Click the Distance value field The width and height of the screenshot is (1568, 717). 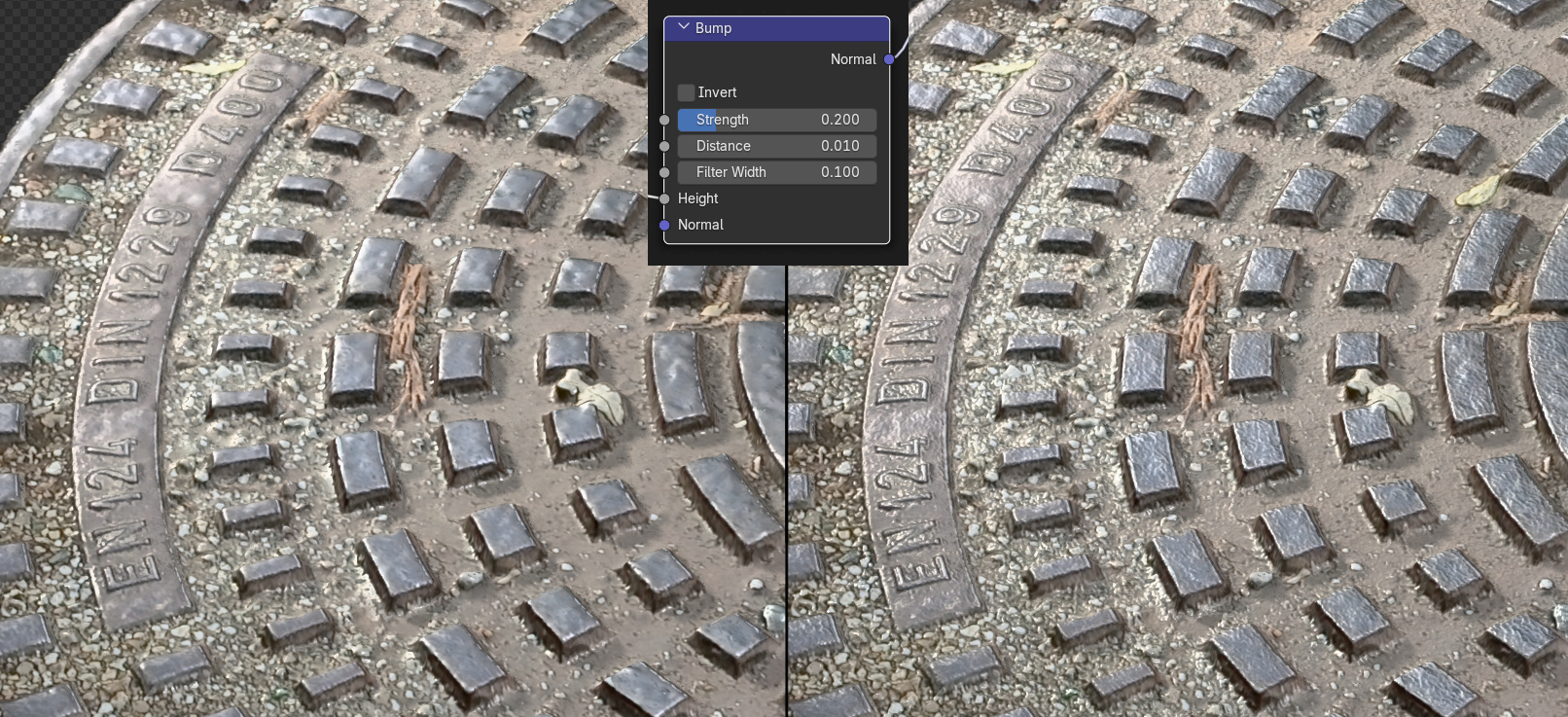(776, 146)
